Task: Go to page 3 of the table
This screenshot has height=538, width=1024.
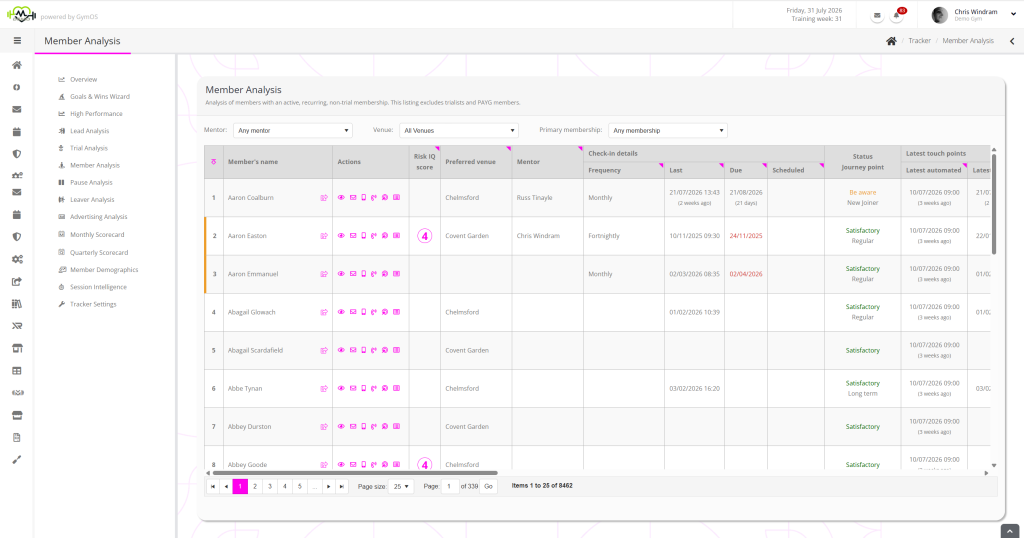Action: 270,486
